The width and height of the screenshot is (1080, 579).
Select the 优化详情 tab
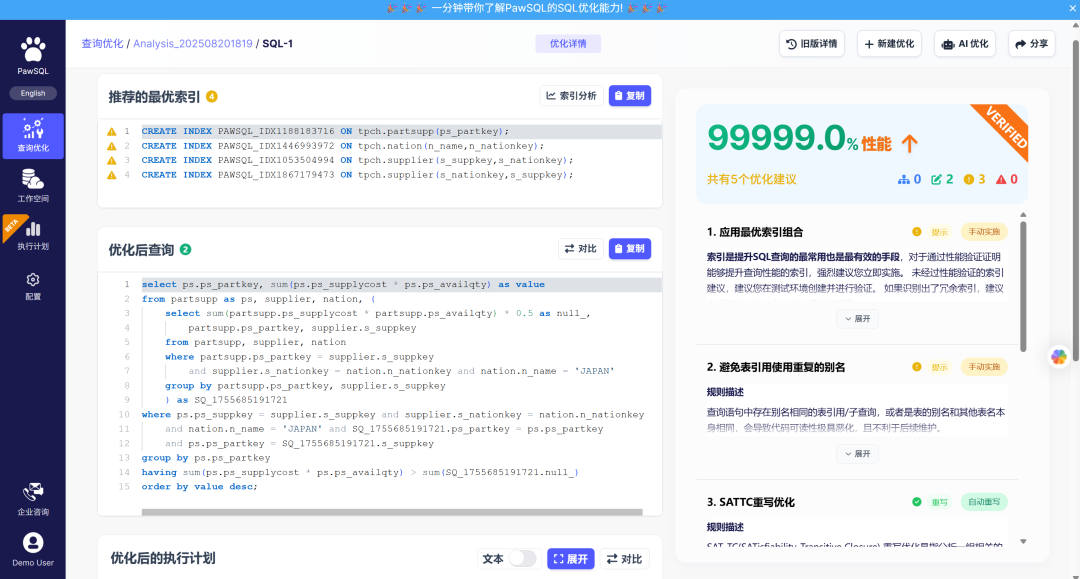(568, 43)
